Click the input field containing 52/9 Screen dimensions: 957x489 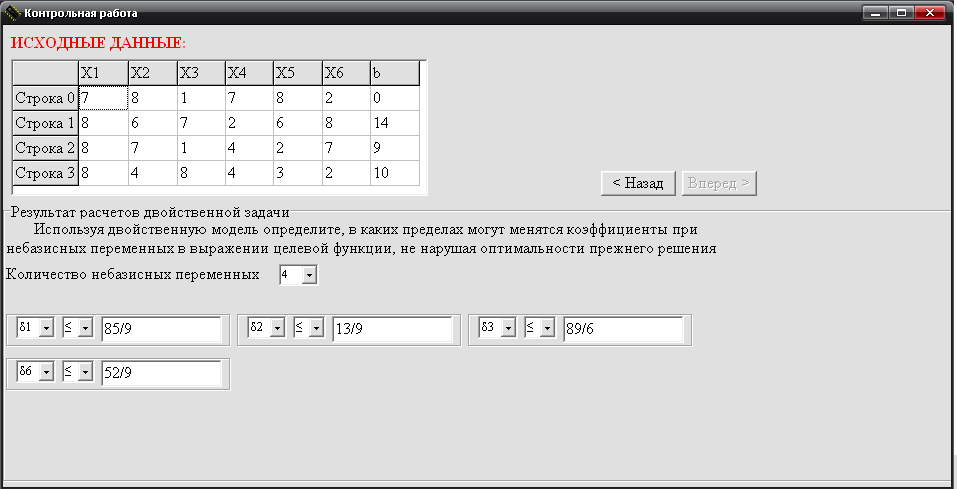coord(161,373)
